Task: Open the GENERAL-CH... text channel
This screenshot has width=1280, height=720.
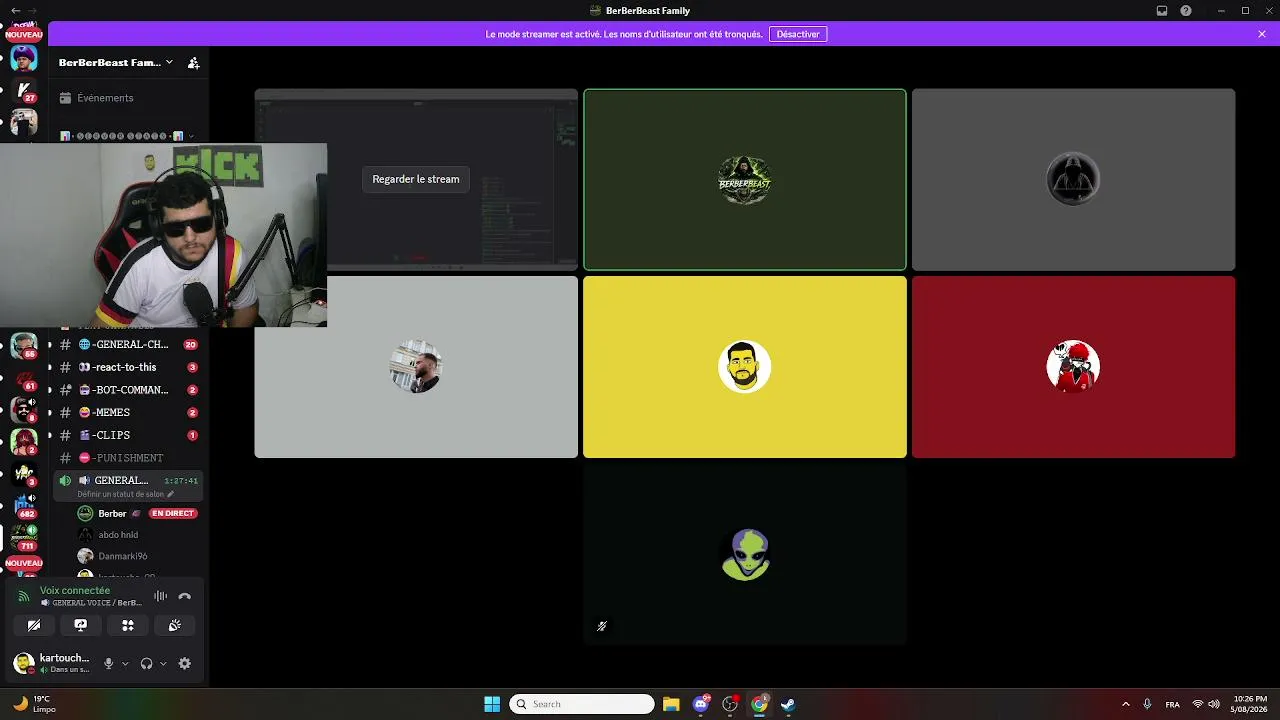Action: (x=128, y=344)
